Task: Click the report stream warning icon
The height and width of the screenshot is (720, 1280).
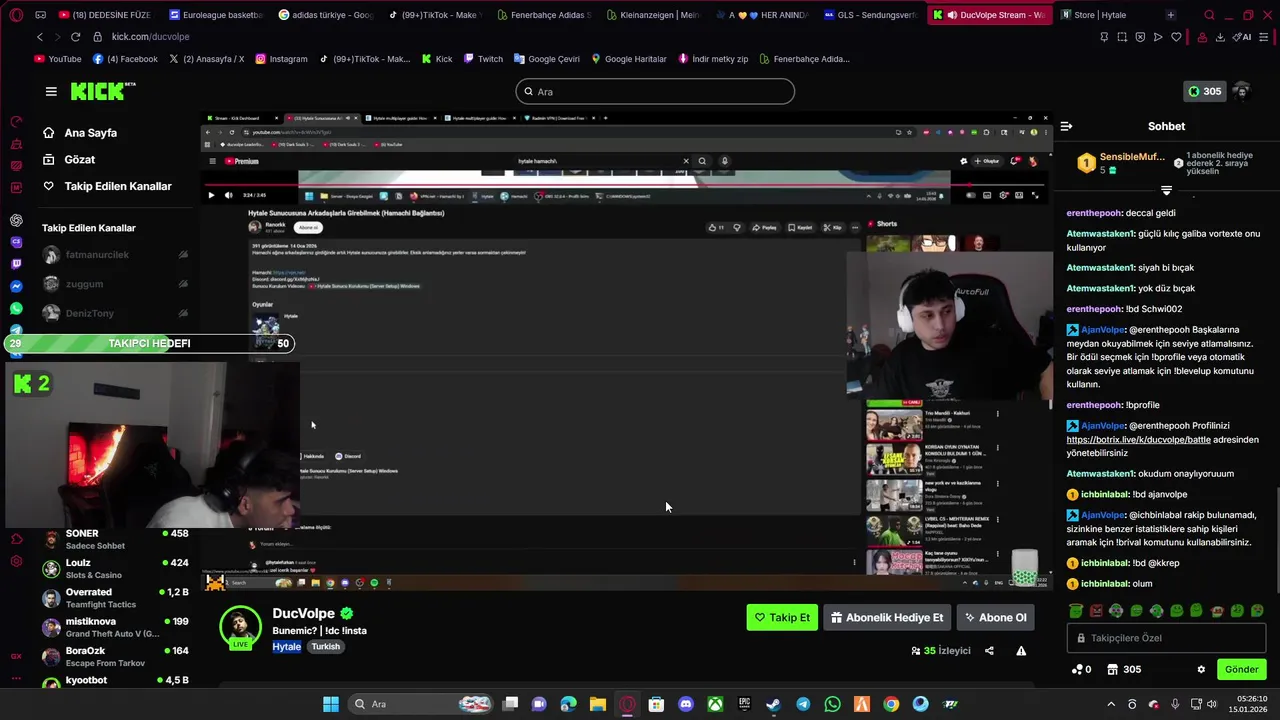Action: [x=1021, y=650]
